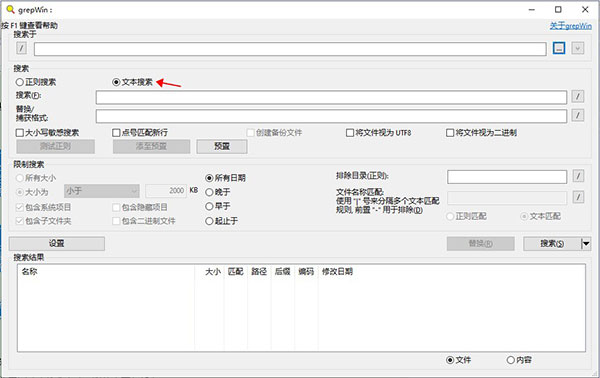Sort results by 路径 column header
Screen dimensions: 600x378
pos(259,272)
